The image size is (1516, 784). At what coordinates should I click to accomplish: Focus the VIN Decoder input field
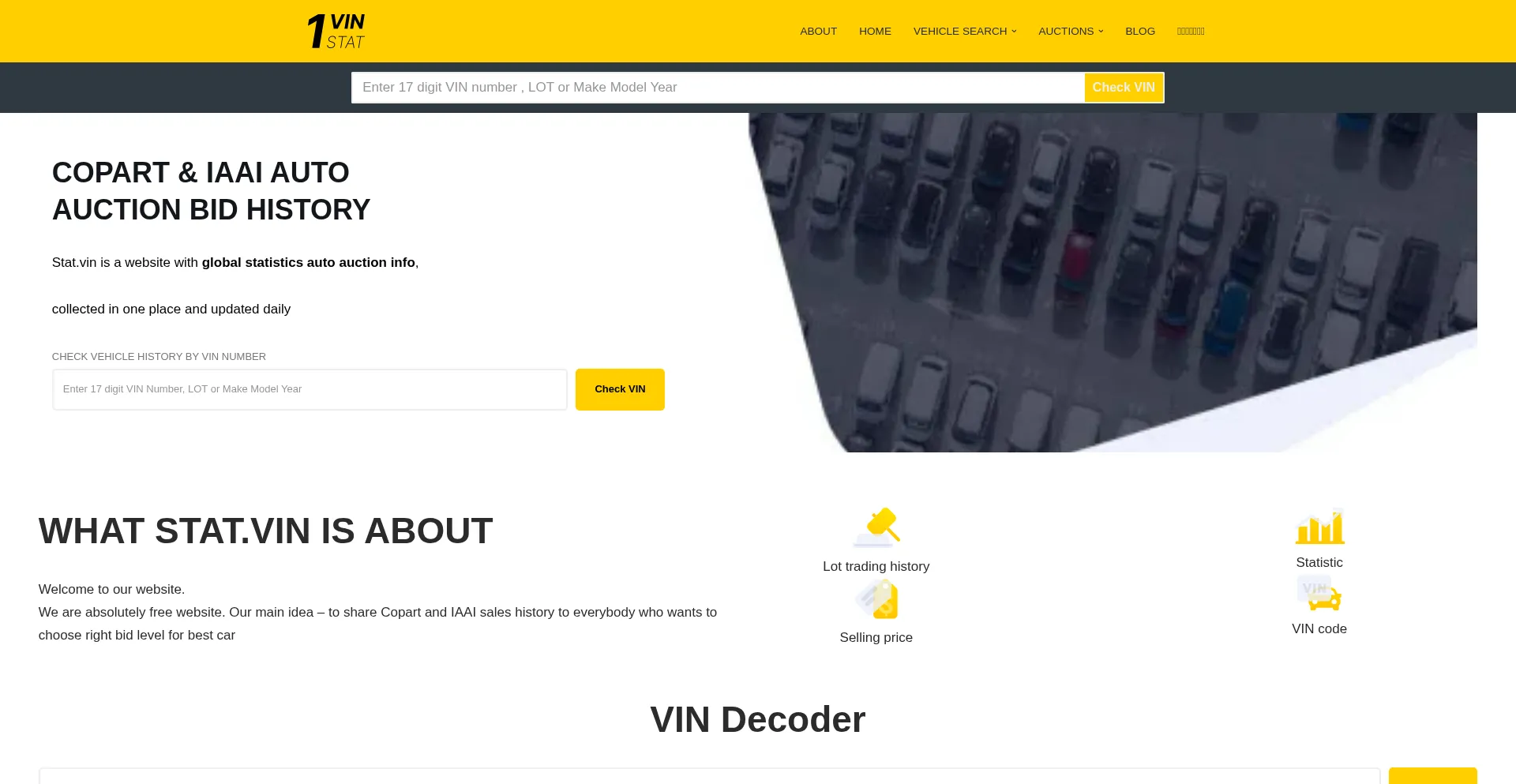pyautogui.click(x=710, y=776)
